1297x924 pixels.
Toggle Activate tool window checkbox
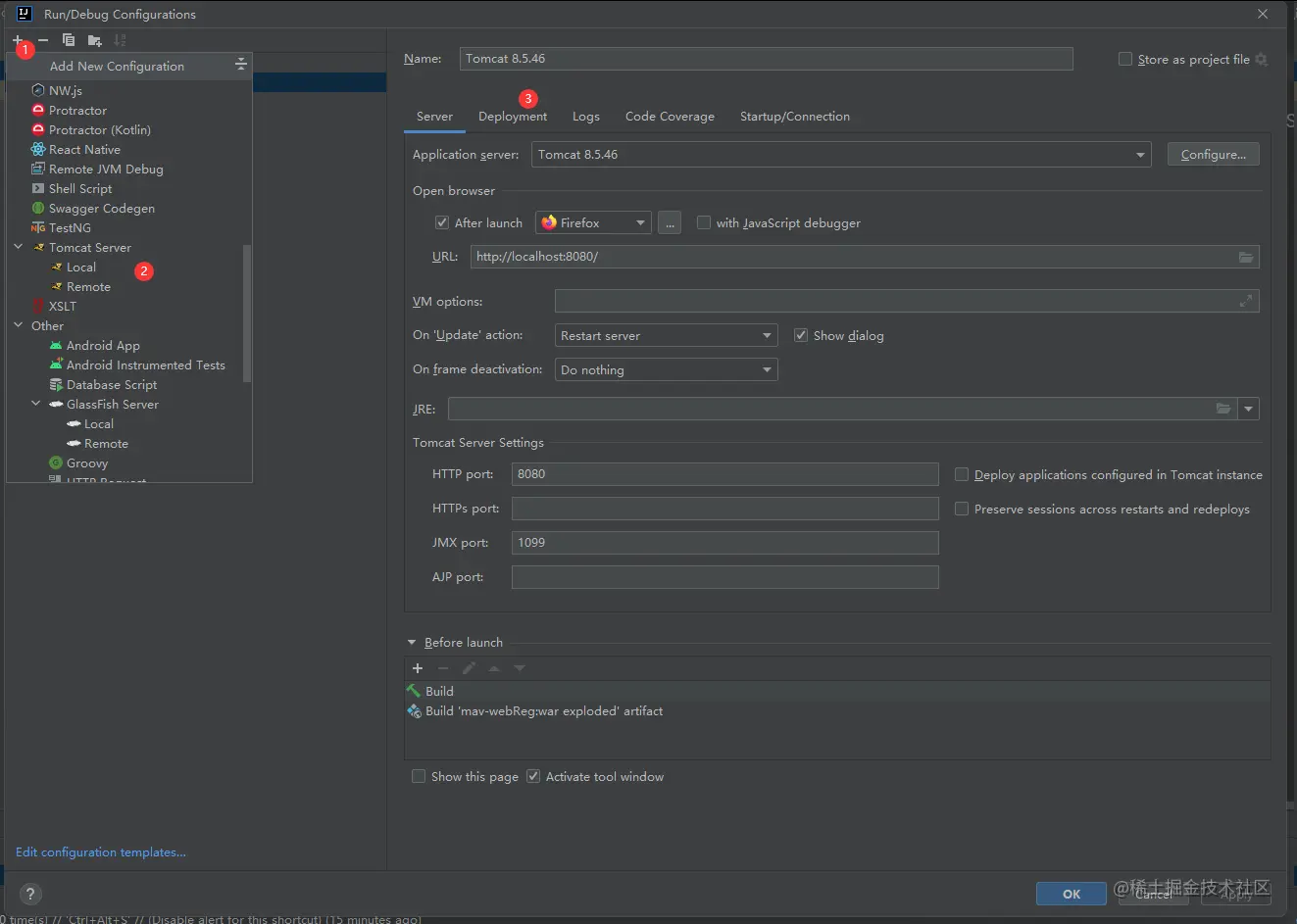click(x=533, y=776)
